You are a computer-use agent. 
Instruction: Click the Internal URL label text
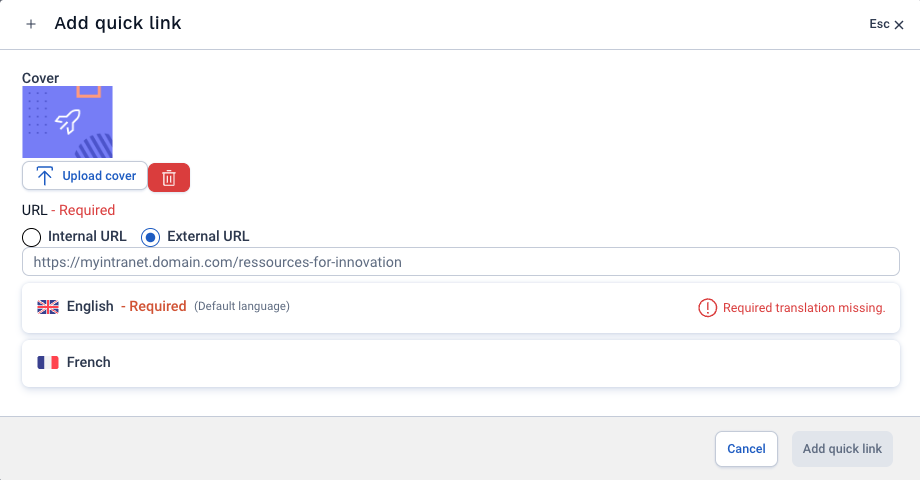click(x=87, y=236)
